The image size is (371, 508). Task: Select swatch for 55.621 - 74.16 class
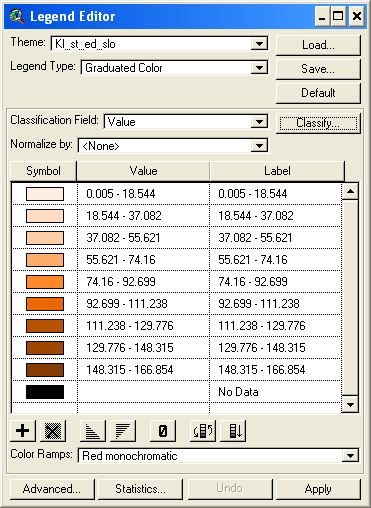point(45,260)
